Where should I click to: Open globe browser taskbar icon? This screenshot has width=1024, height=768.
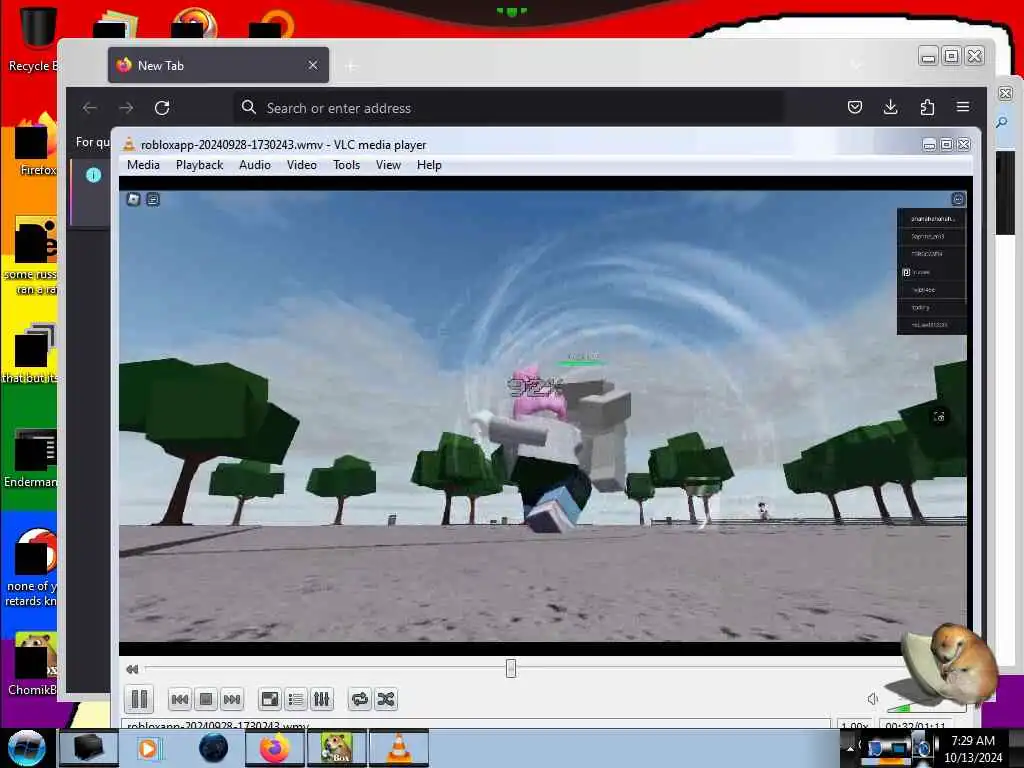pyautogui.click(x=213, y=748)
